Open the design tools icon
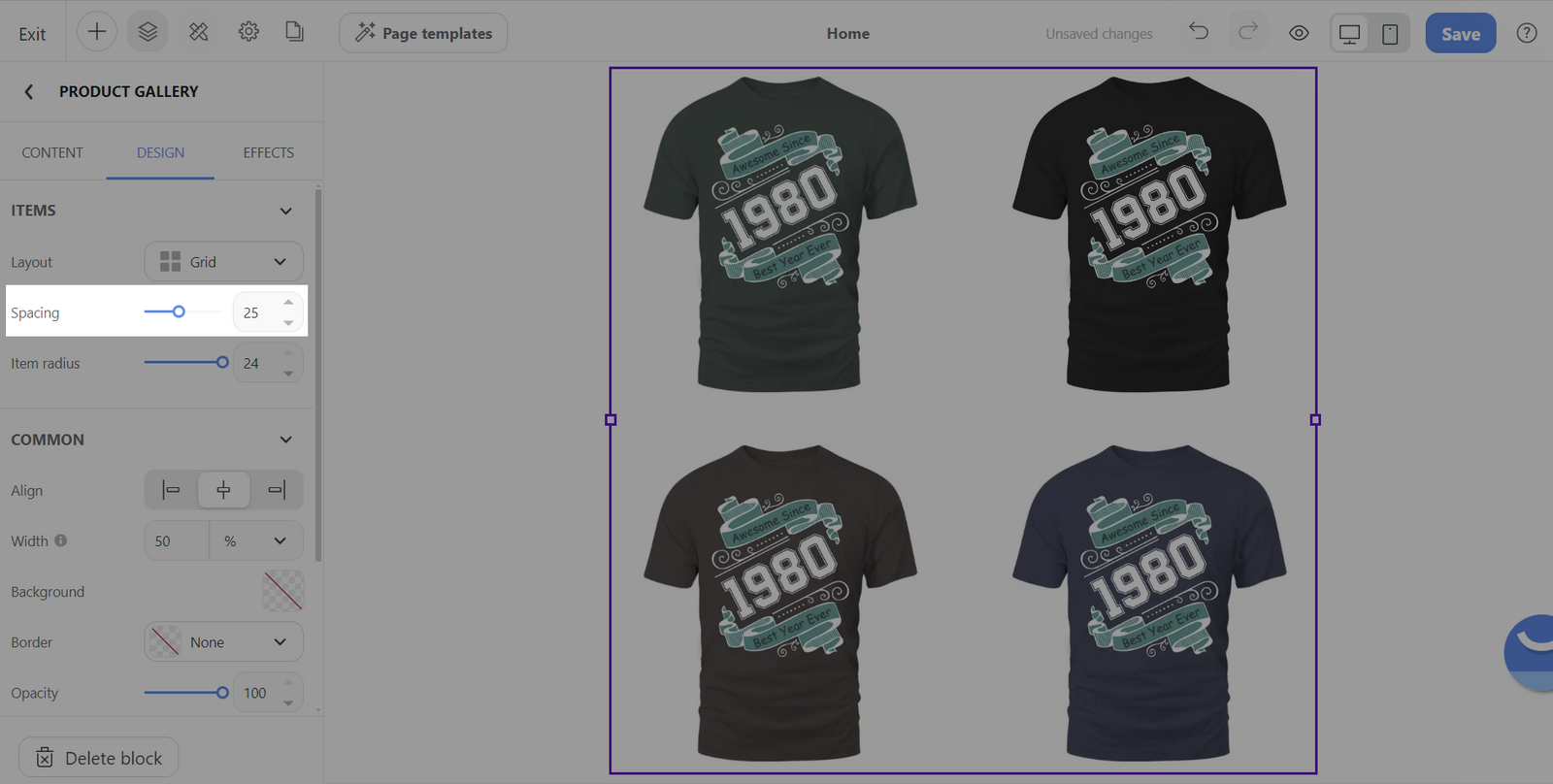This screenshot has width=1553, height=784. tap(199, 32)
